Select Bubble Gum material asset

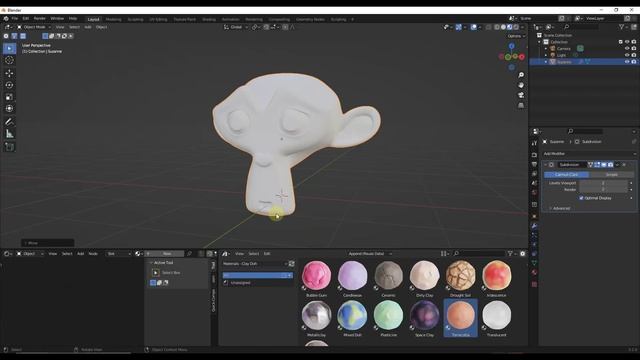pos(316,278)
